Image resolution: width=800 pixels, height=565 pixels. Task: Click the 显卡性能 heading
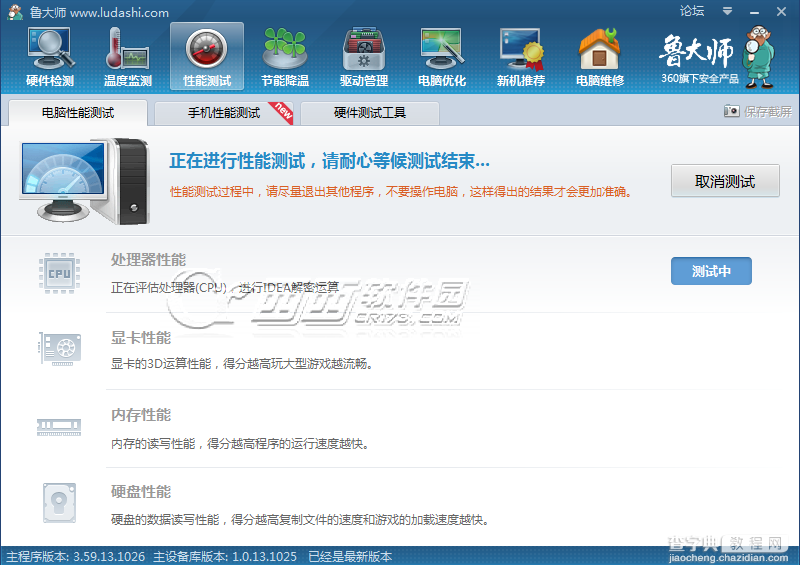click(x=141, y=337)
